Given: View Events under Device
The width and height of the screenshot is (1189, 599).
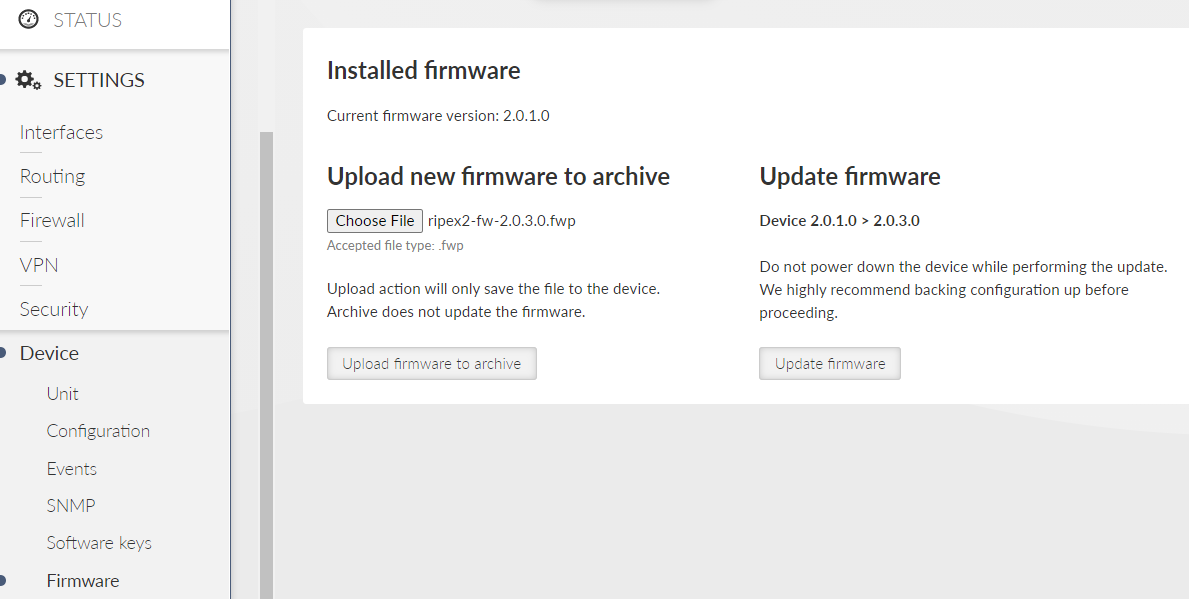Looking at the screenshot, I should 71,469.
